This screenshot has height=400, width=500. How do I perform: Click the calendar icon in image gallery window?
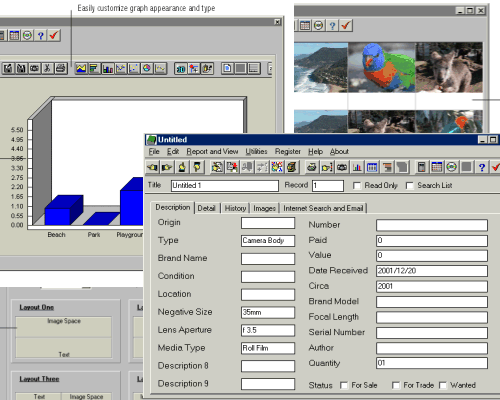(x=305, y=25)
